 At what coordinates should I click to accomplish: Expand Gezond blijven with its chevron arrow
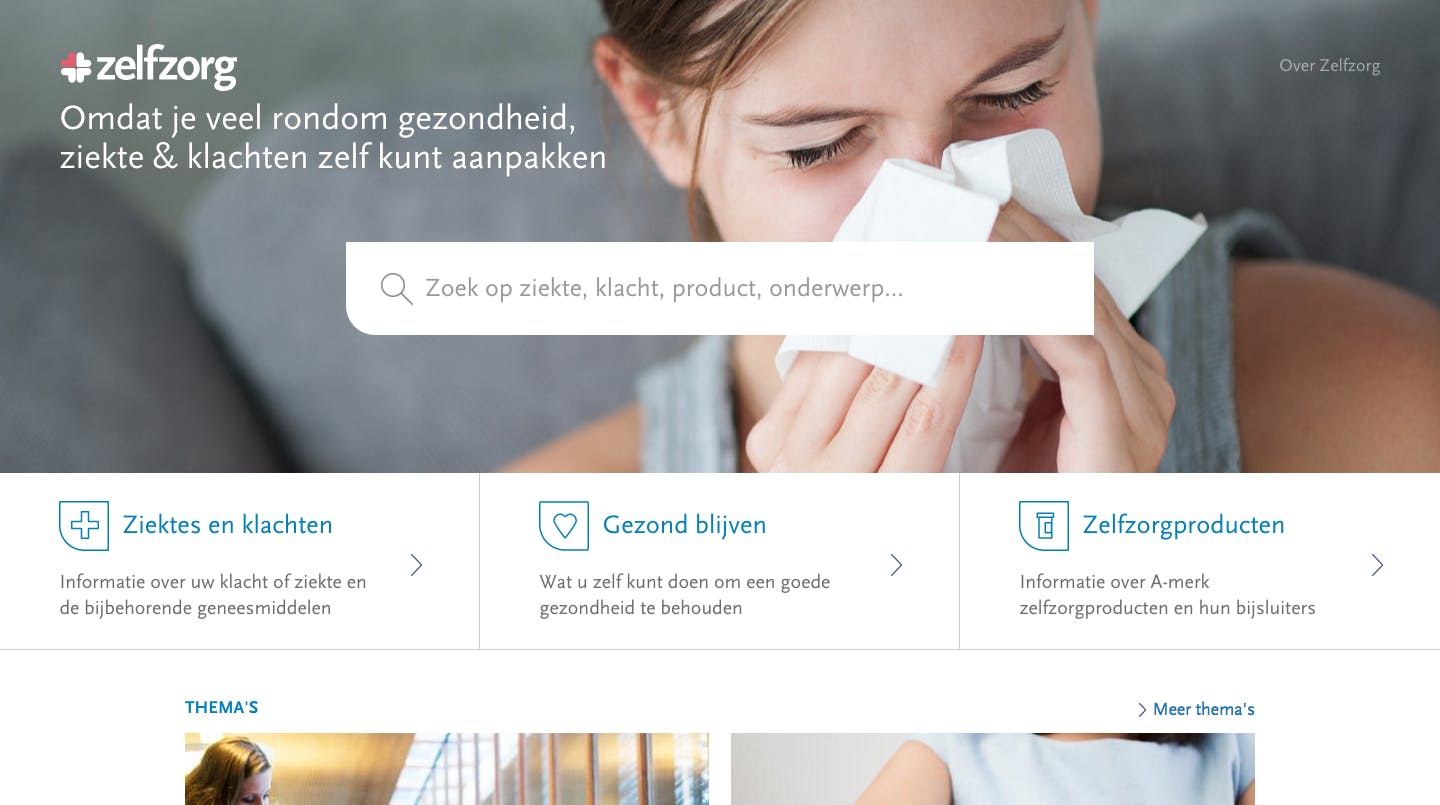[x=897, y=565]
